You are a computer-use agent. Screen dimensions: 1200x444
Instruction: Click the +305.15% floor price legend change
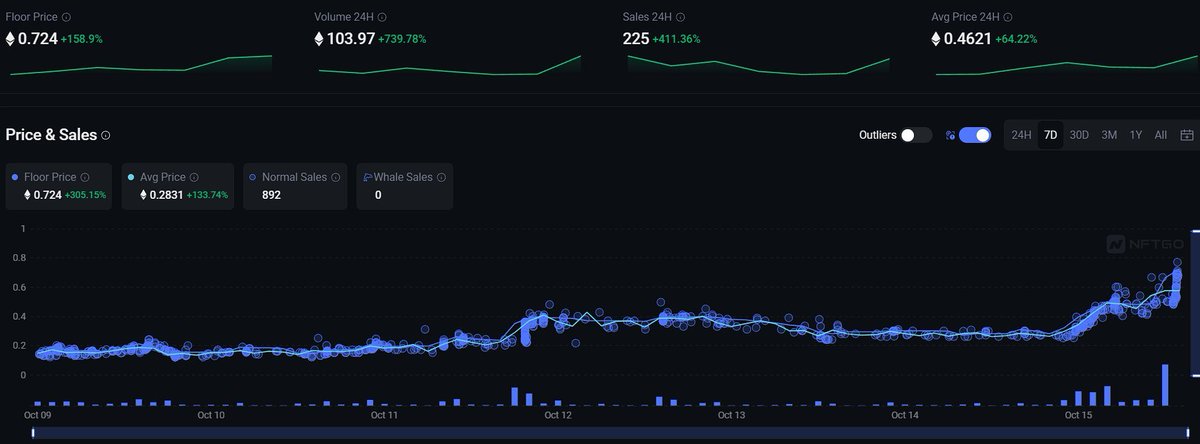tap(85, 195)
